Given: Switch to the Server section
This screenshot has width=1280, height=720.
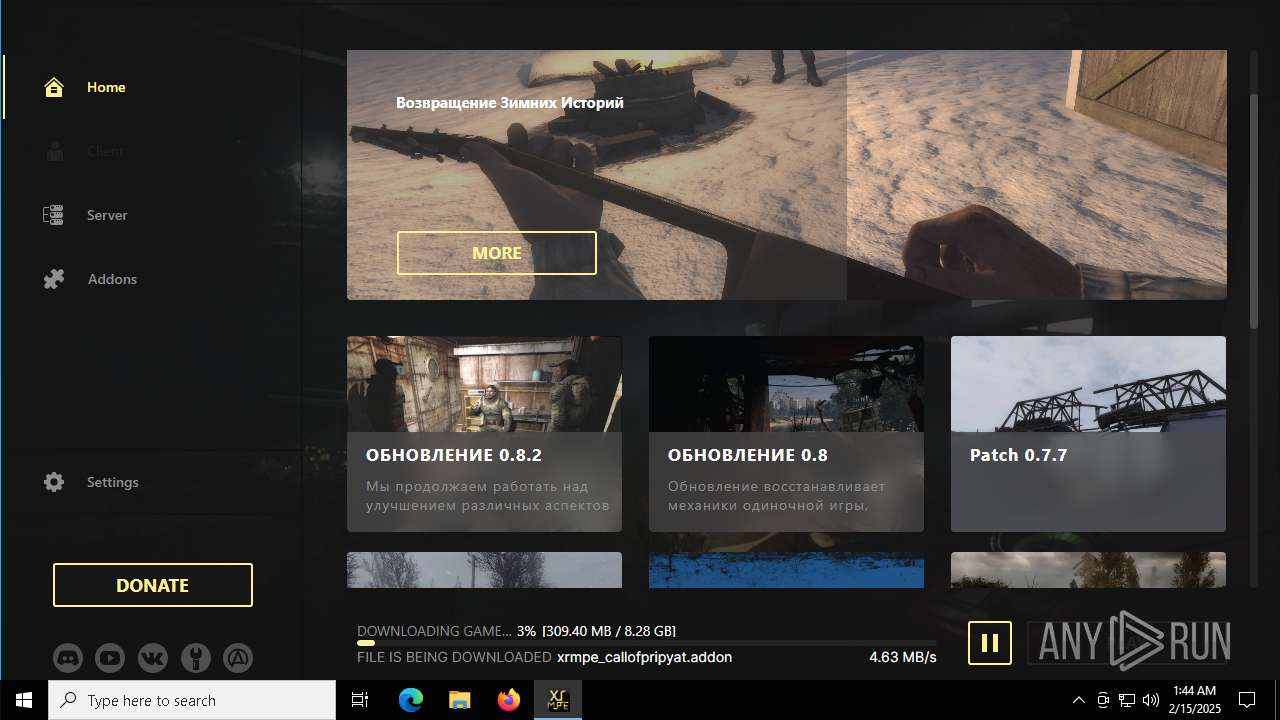Looking at the screenshot, I should (107, 215).
